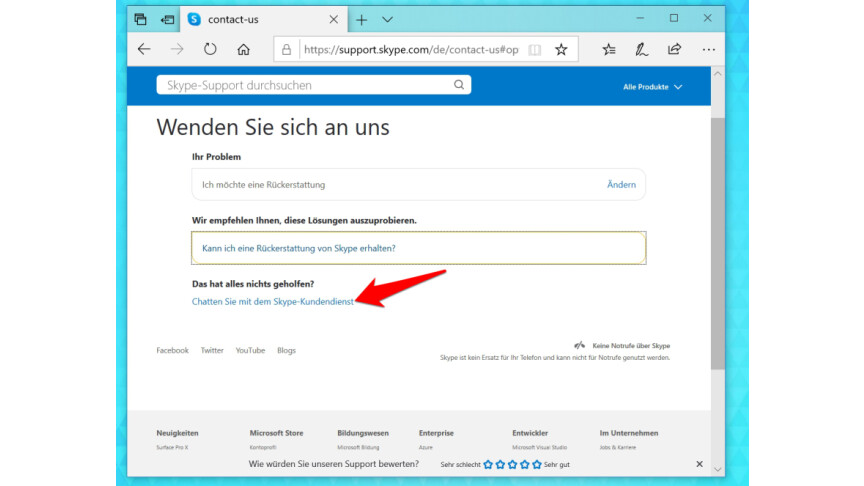The image size is (864, 486).
Task: Click the Azure footer link
Action: click(x=426, y=447)
